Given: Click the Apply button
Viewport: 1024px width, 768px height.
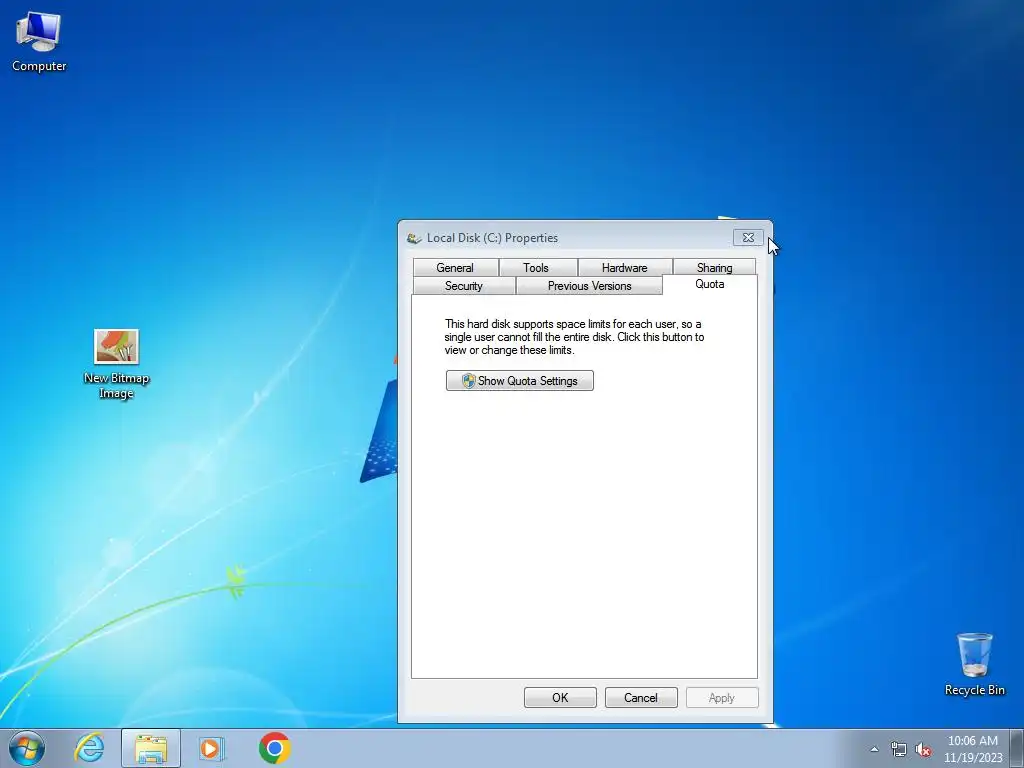Looking at the screenshot, I should 722,697.
